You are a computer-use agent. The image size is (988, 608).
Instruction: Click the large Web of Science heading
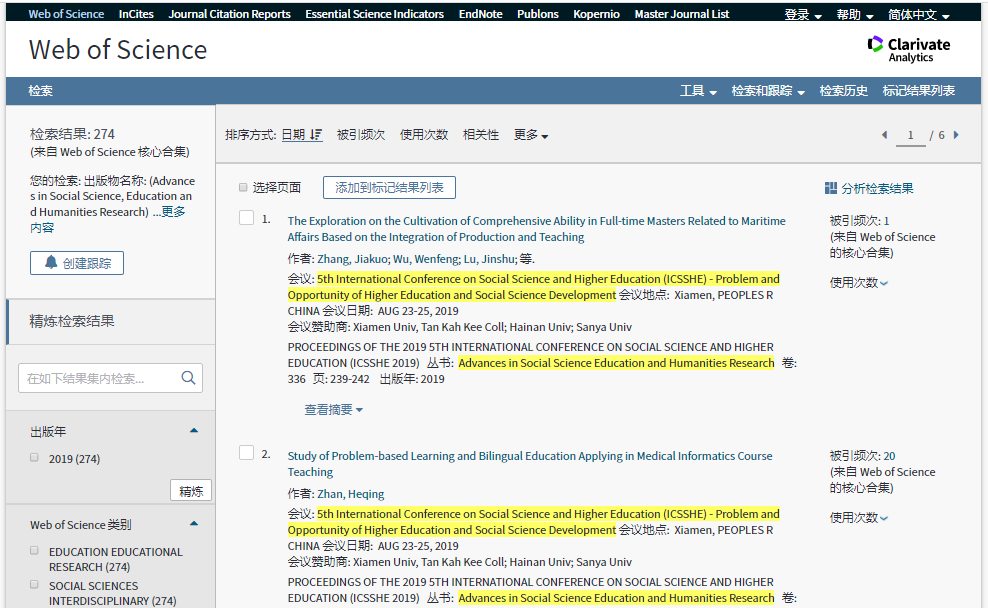pyautogui.click(x=118, y=50)
